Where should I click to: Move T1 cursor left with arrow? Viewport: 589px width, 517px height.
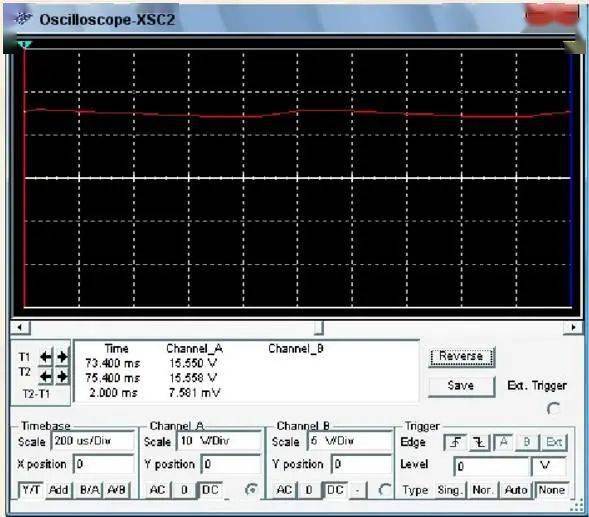(45, 357)
